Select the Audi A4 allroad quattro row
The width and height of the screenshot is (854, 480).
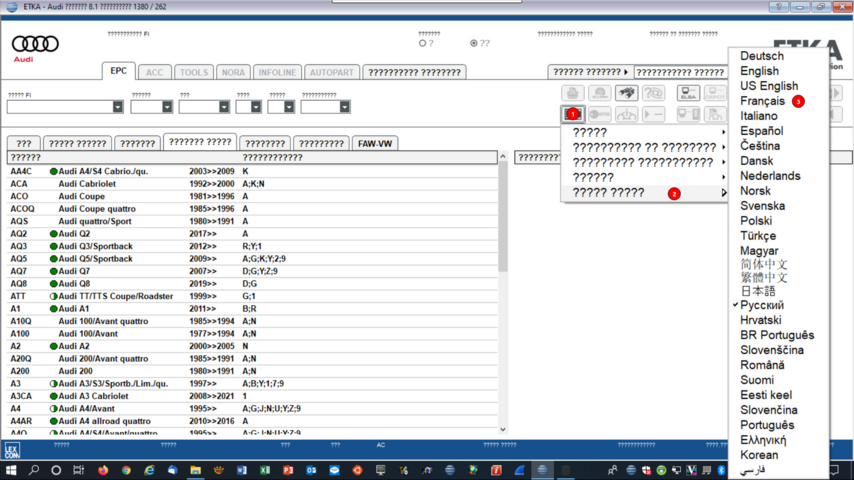coord(252,421)
